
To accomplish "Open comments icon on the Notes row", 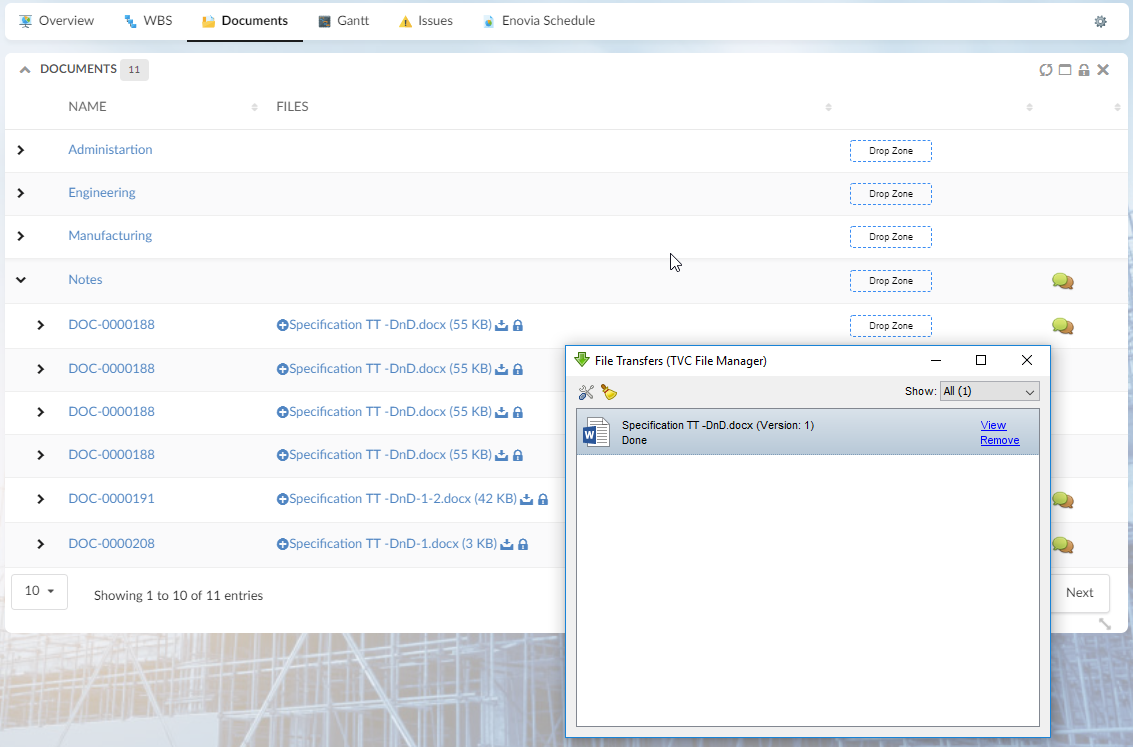I will click(1062, 281).
